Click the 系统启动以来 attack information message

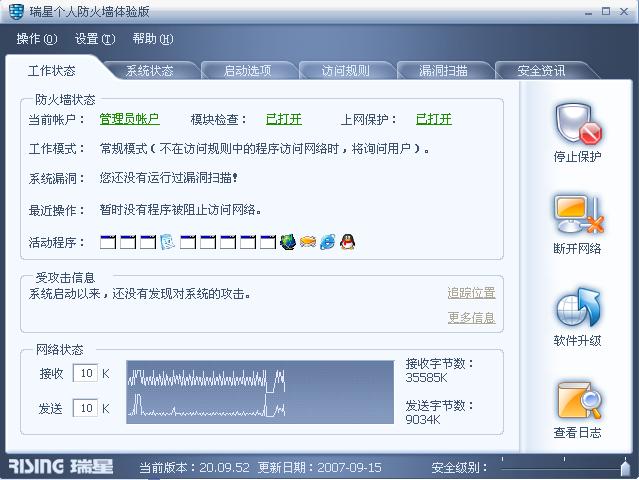(x=139, y=293)
